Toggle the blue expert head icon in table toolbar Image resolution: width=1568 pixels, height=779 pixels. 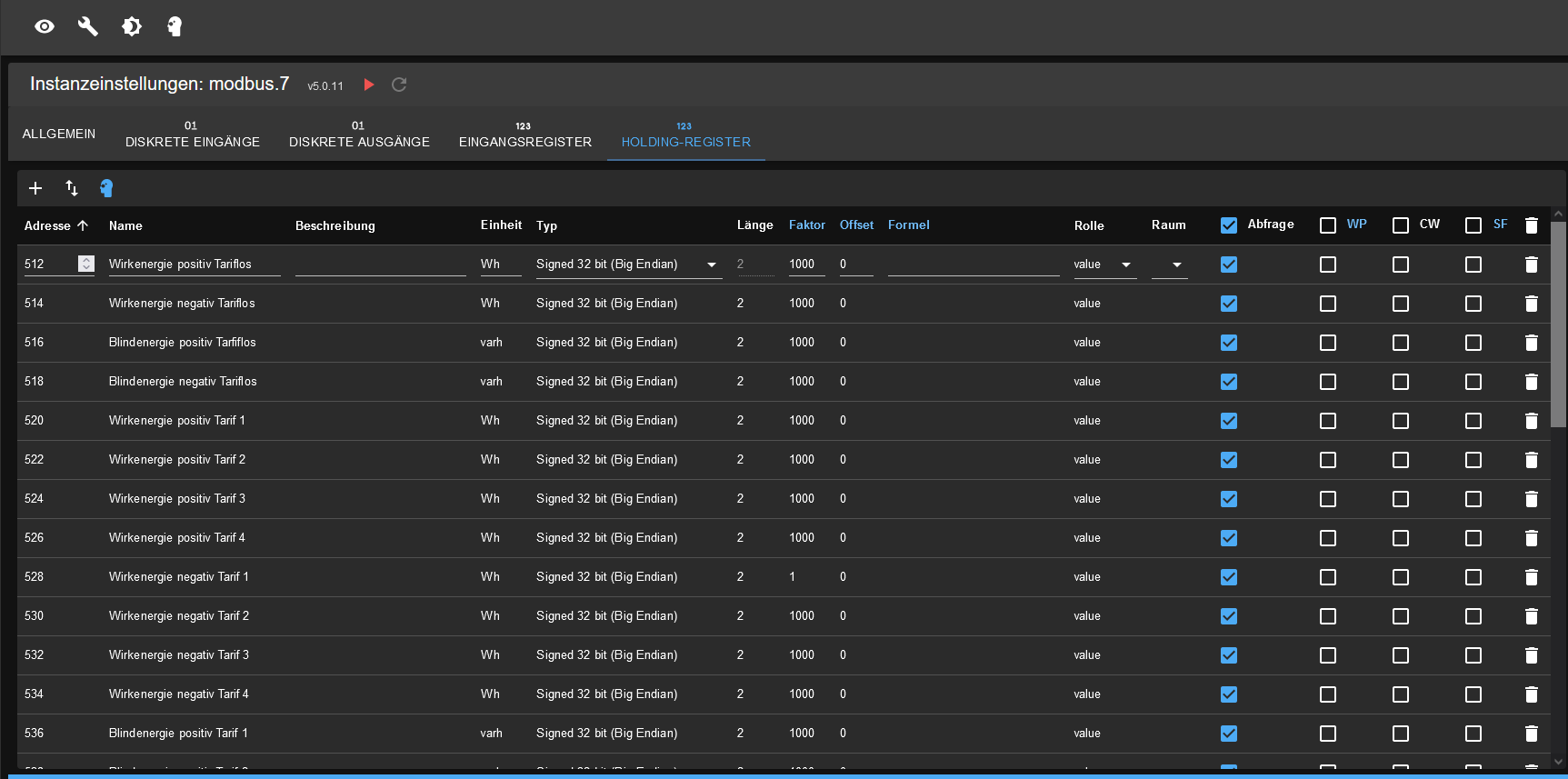point(106,188)
